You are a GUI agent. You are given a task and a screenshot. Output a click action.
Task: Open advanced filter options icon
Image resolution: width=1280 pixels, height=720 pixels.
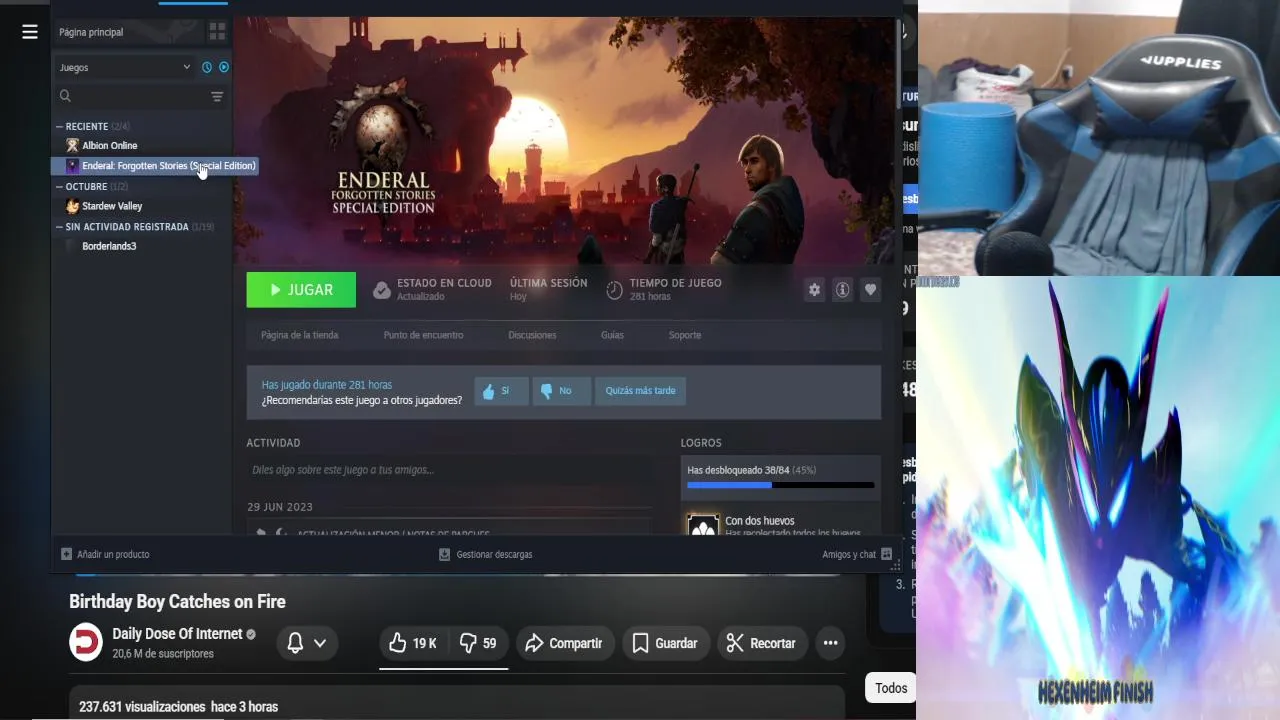[x=217, y=97]
